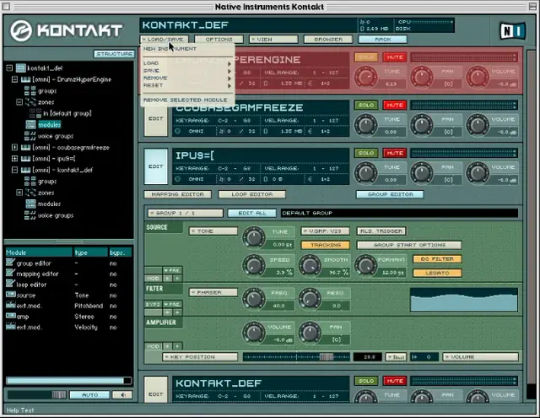Click the key position modulation intensity slider
This screenshot has width=540, height=418.
297,357
